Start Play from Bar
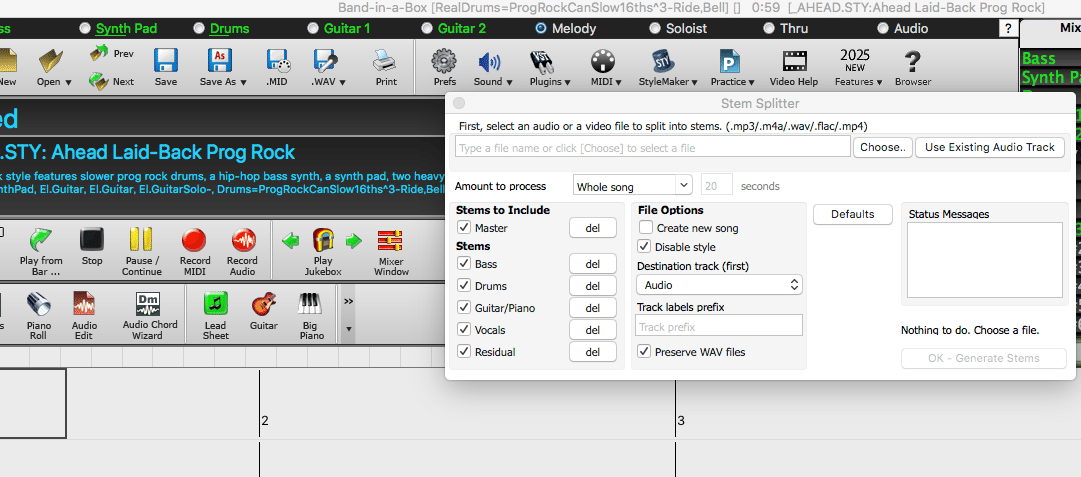 click(41, 252)
